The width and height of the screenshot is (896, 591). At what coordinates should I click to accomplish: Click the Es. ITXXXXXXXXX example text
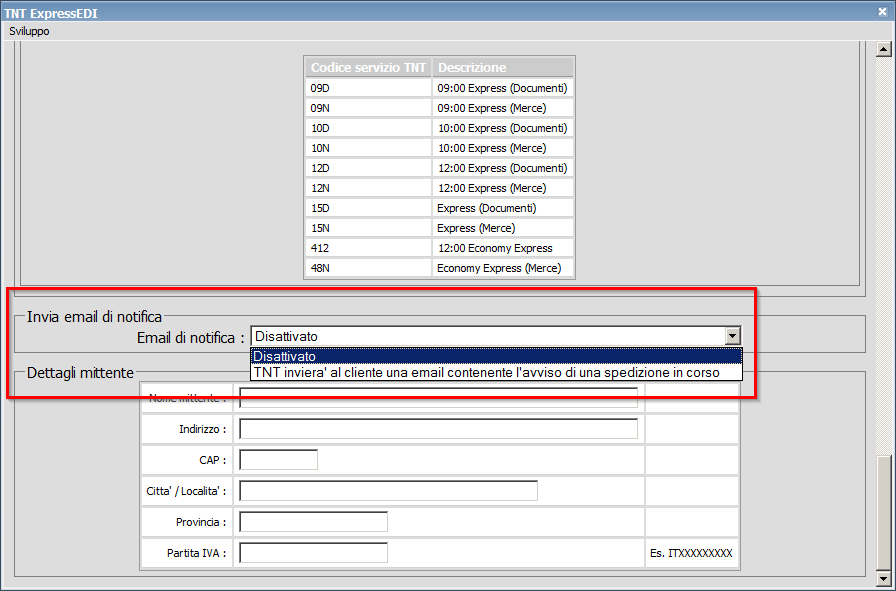691,553
